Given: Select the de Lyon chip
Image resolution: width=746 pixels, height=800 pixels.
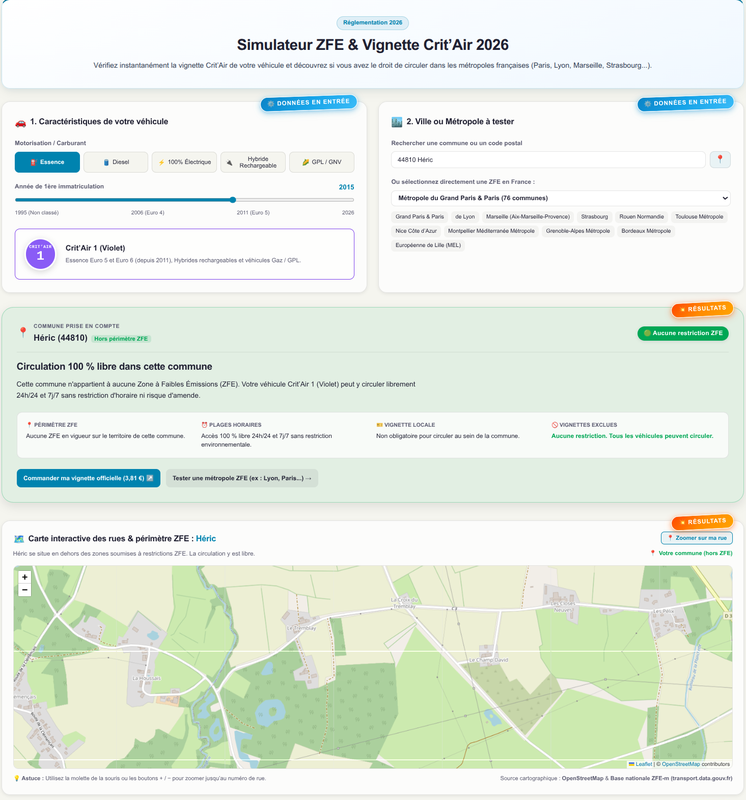Looking at the screenshot, I should pos(465,217).
